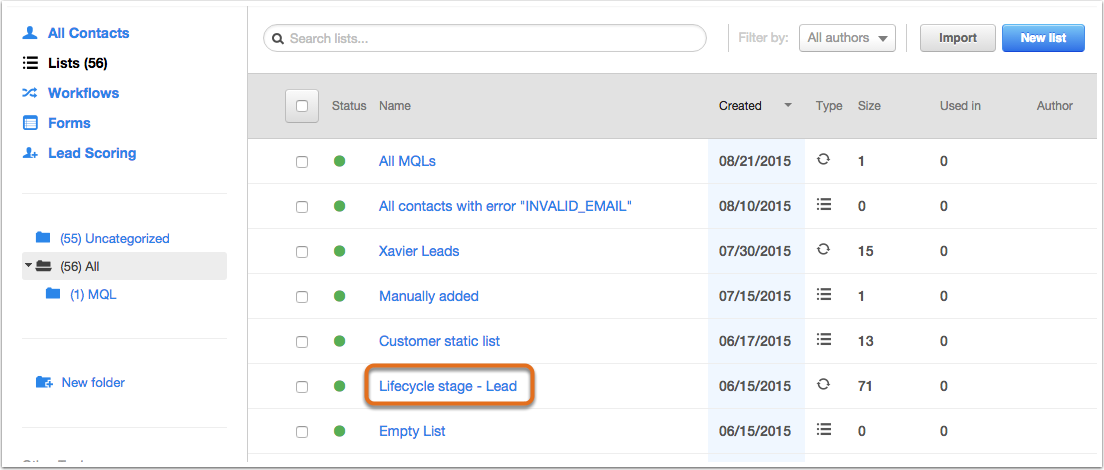
Task: Open the Empty List link
Action: point(412,431)
